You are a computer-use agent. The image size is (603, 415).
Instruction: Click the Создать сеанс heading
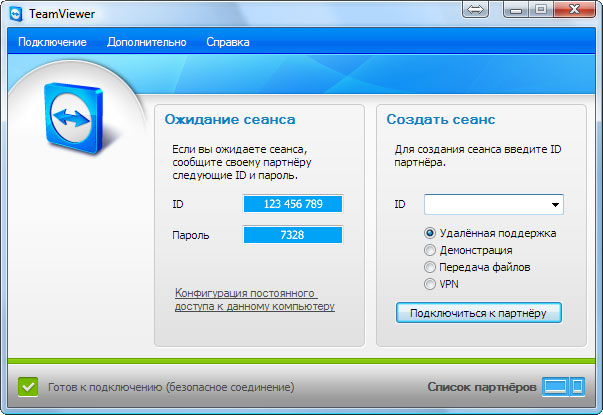(441, 119)
